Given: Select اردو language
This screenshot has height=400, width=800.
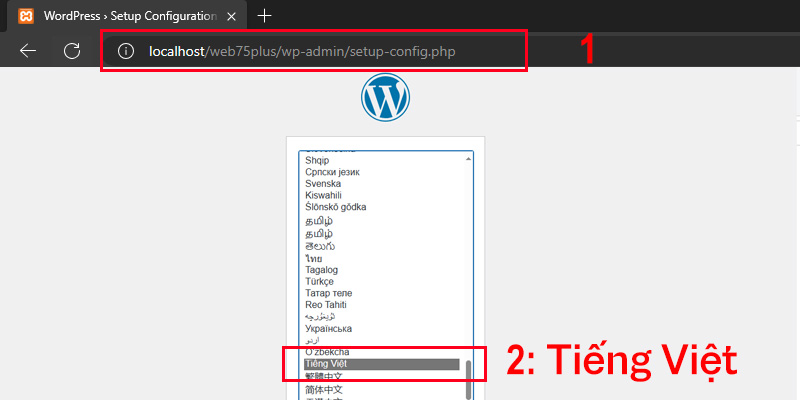Looking at the screenshot, I should click(x=312, y=340).
